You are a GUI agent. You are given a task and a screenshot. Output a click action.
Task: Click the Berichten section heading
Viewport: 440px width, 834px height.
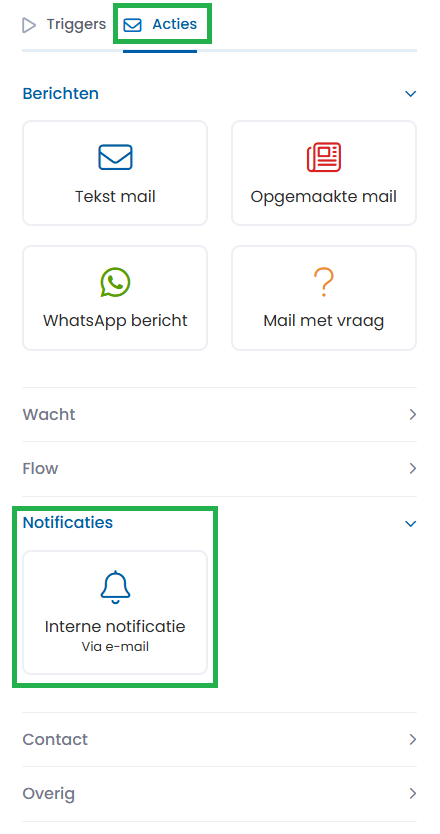click(61, 94)
